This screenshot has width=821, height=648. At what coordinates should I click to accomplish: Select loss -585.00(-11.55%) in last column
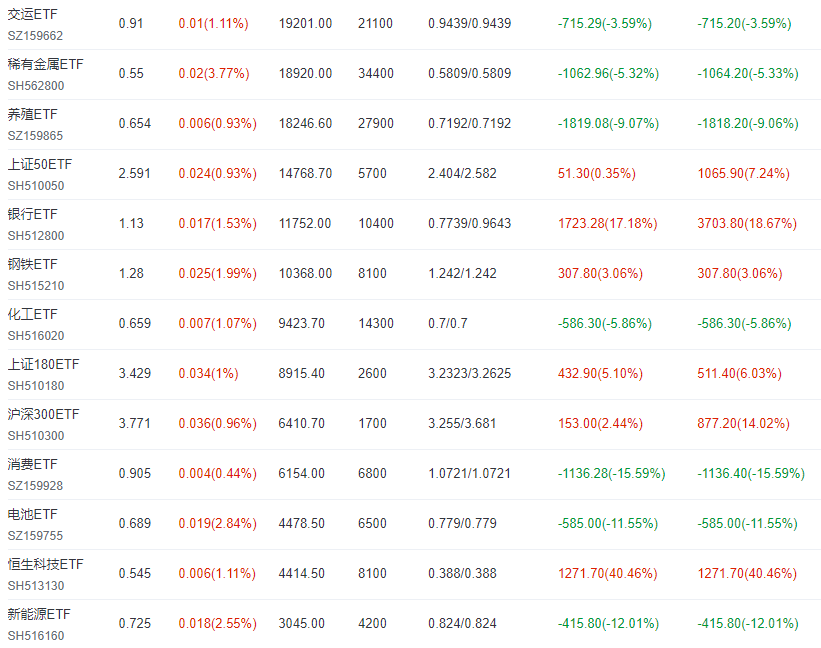747,523
